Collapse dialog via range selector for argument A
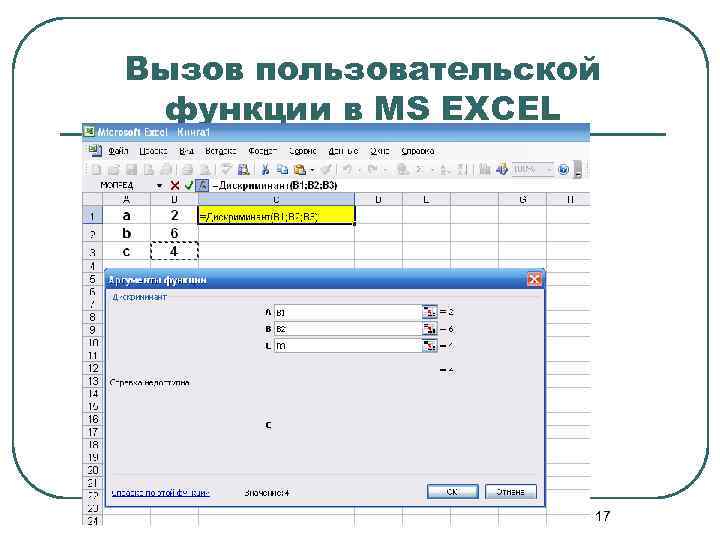Image resolution: width=720 pixels, height=540 pixels. [x=429, y=312]
